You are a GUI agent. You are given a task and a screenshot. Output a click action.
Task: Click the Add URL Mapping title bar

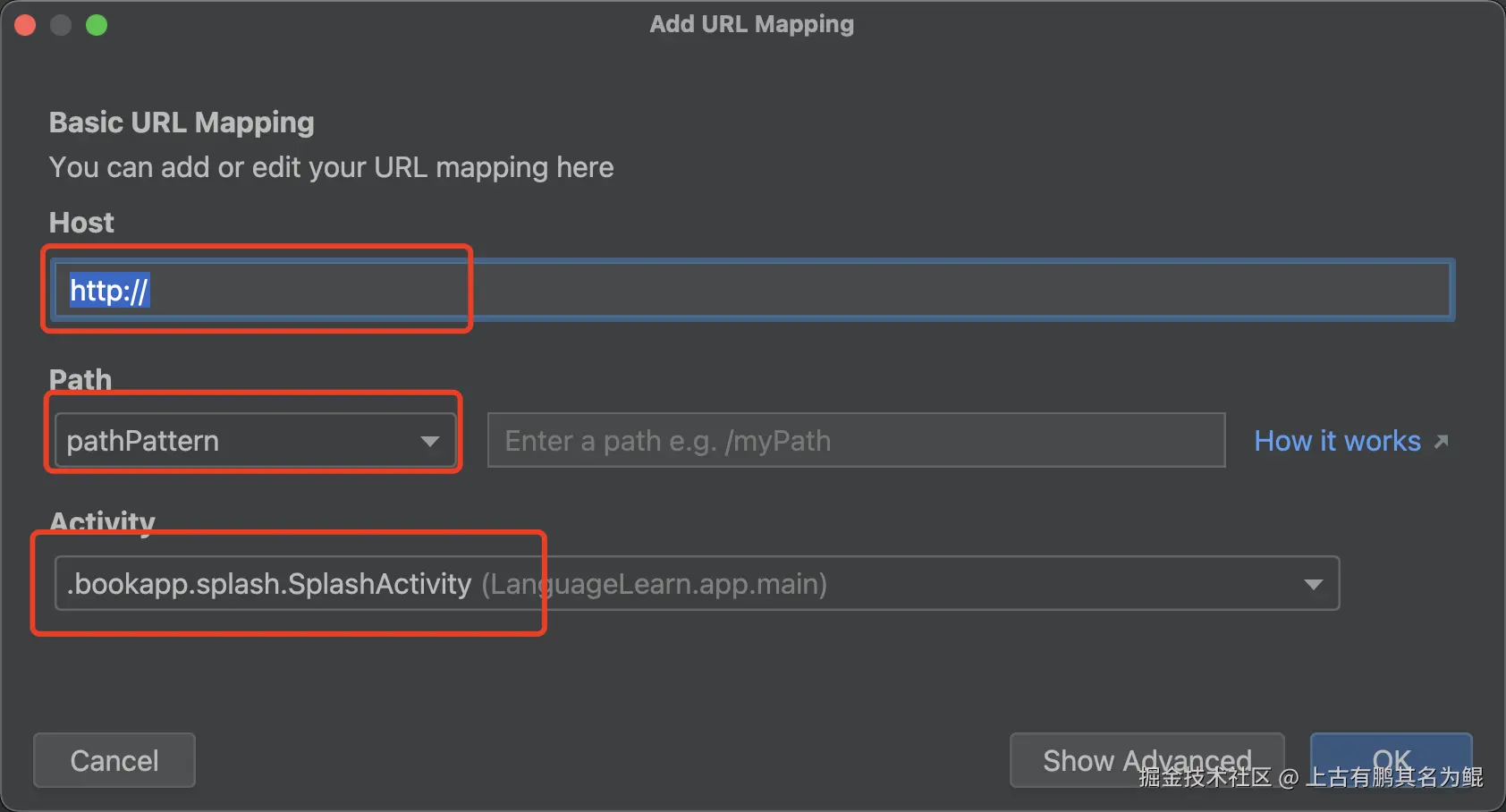[751, 24]
